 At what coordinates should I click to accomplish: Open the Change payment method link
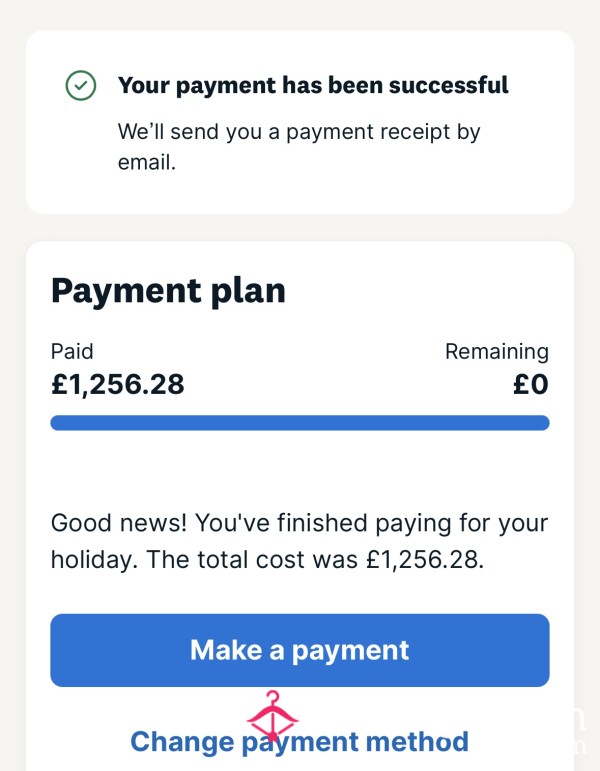300,742
